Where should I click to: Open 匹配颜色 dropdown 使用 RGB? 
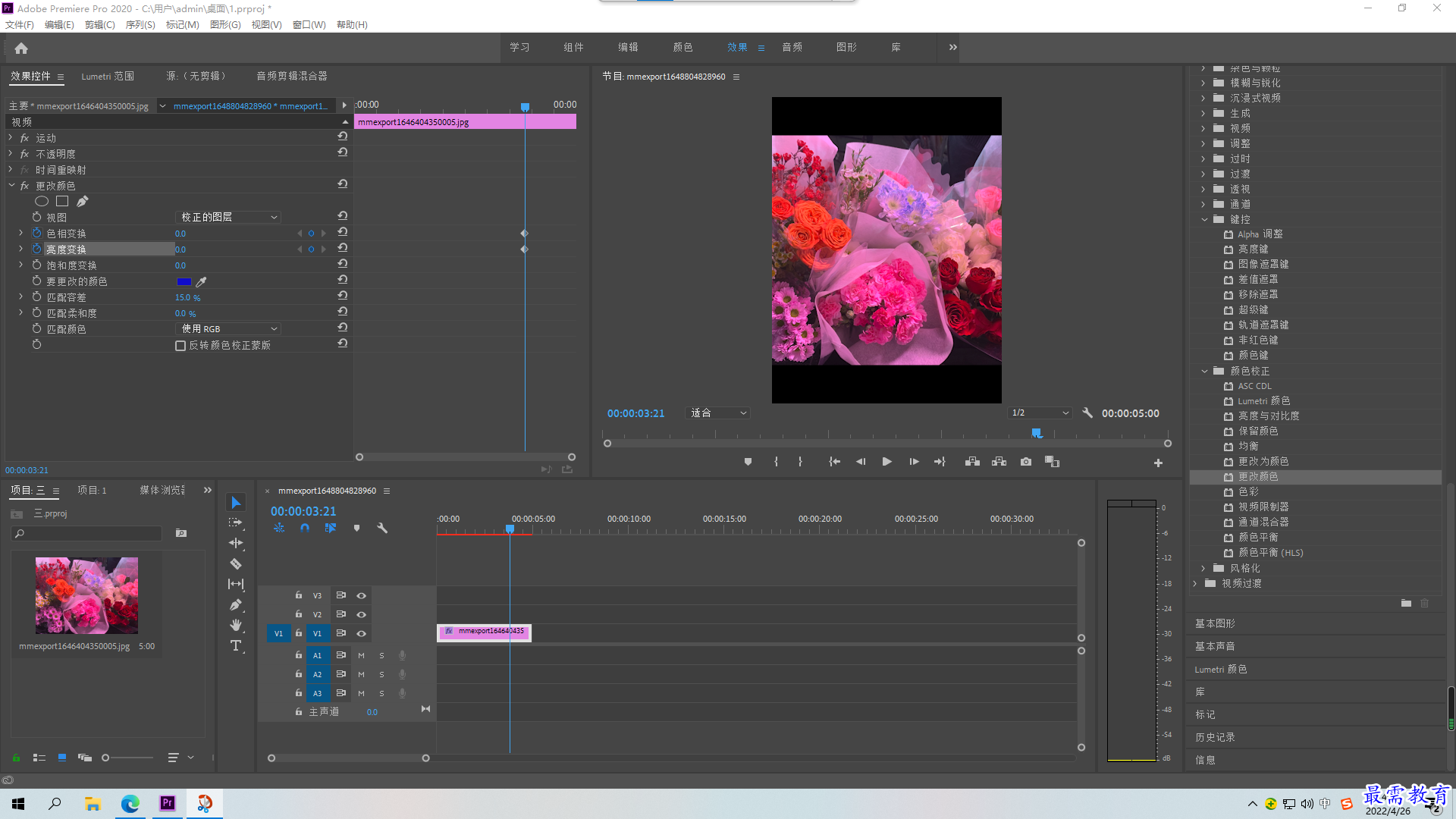coord(228,328)
